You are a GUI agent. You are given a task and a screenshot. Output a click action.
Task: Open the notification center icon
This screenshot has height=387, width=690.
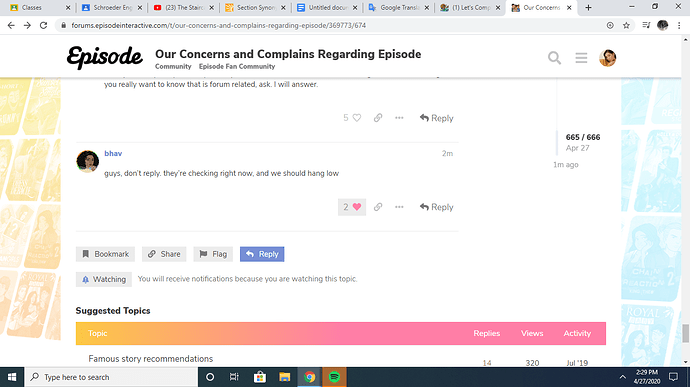pos(673,377)
